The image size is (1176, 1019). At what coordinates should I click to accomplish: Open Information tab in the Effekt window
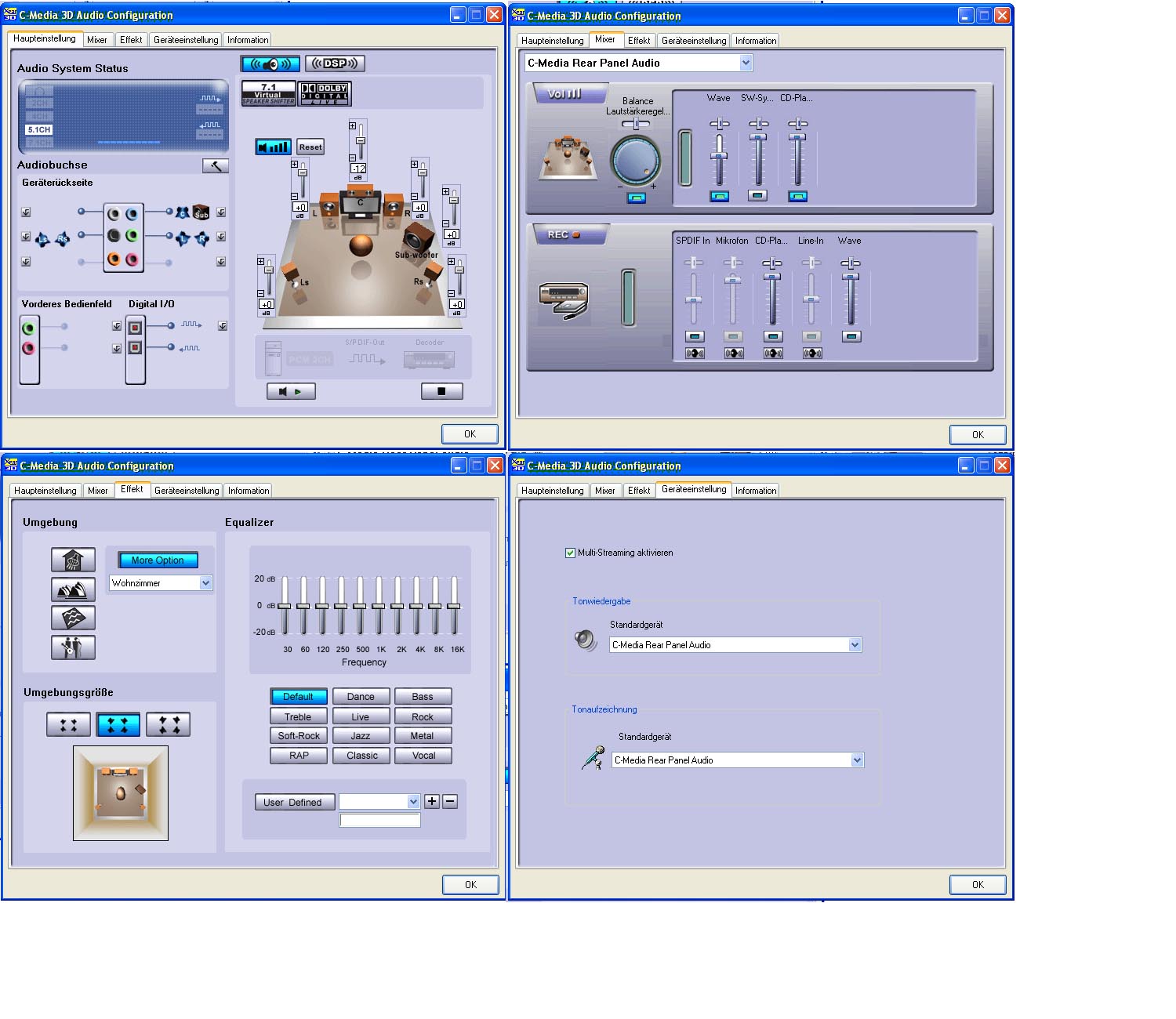point(249,491)
